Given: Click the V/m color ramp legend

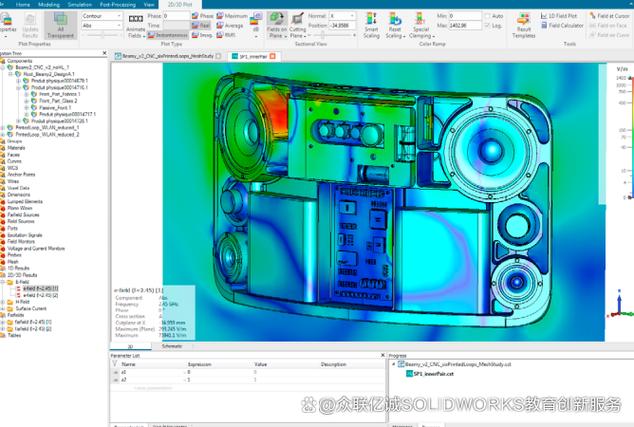Looking at the screenshot, I should point(625,133).
